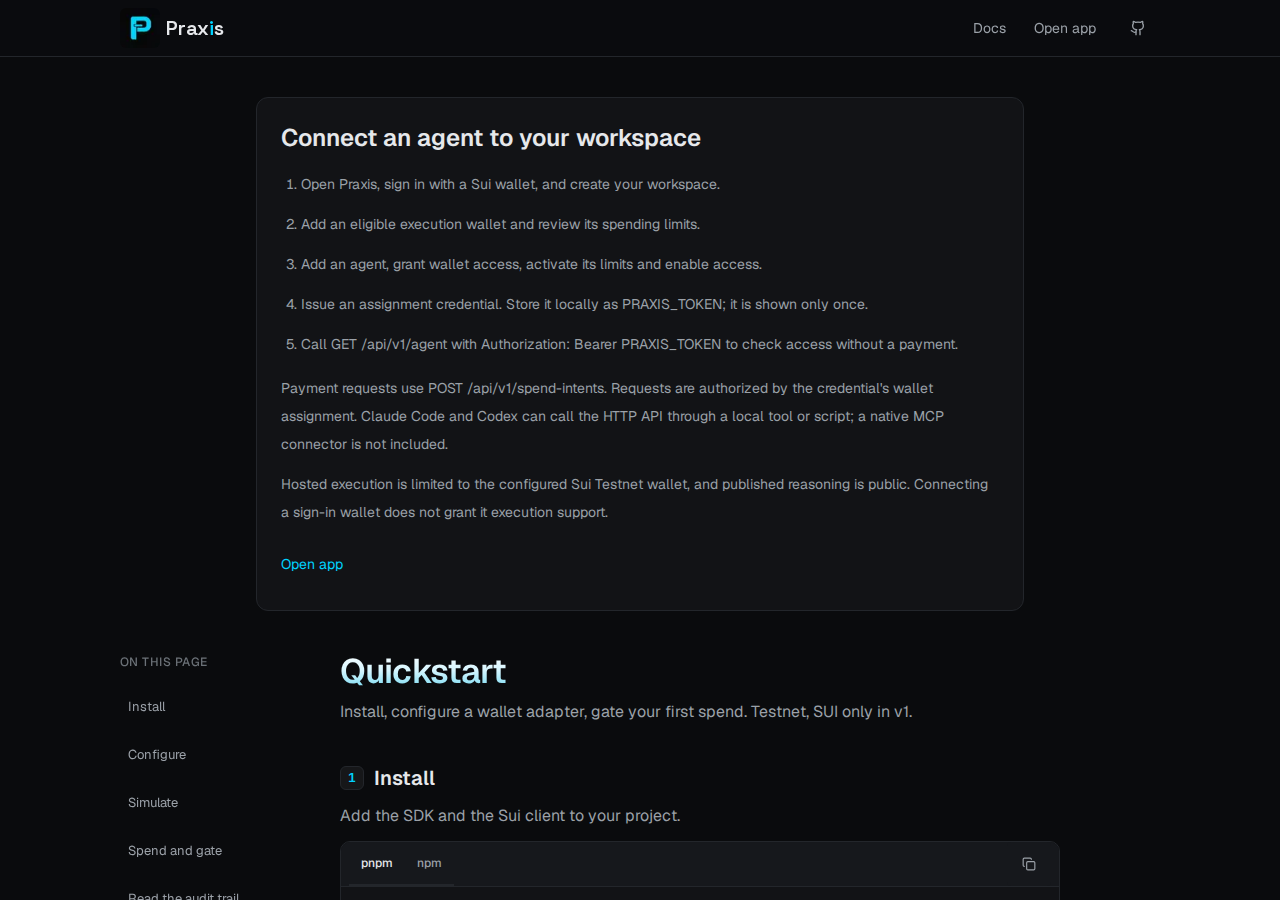
Task: Click the step 1 number badge
Action: coord(352,778)
